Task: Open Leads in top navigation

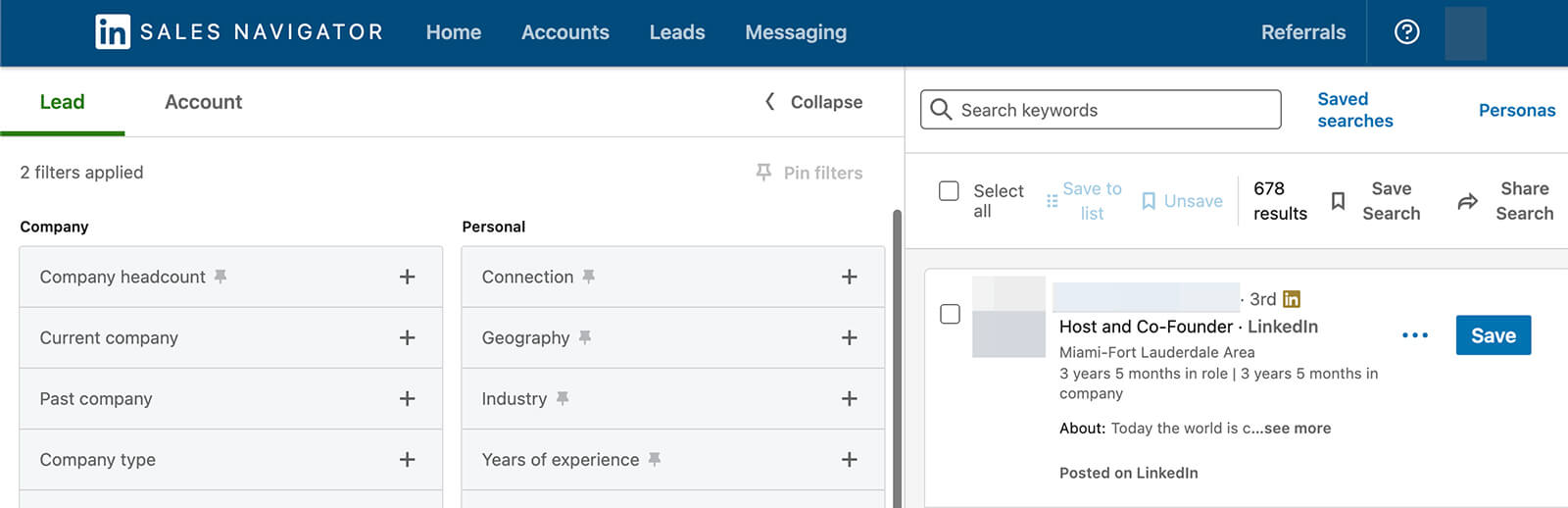Action: (x=677, y=32)
